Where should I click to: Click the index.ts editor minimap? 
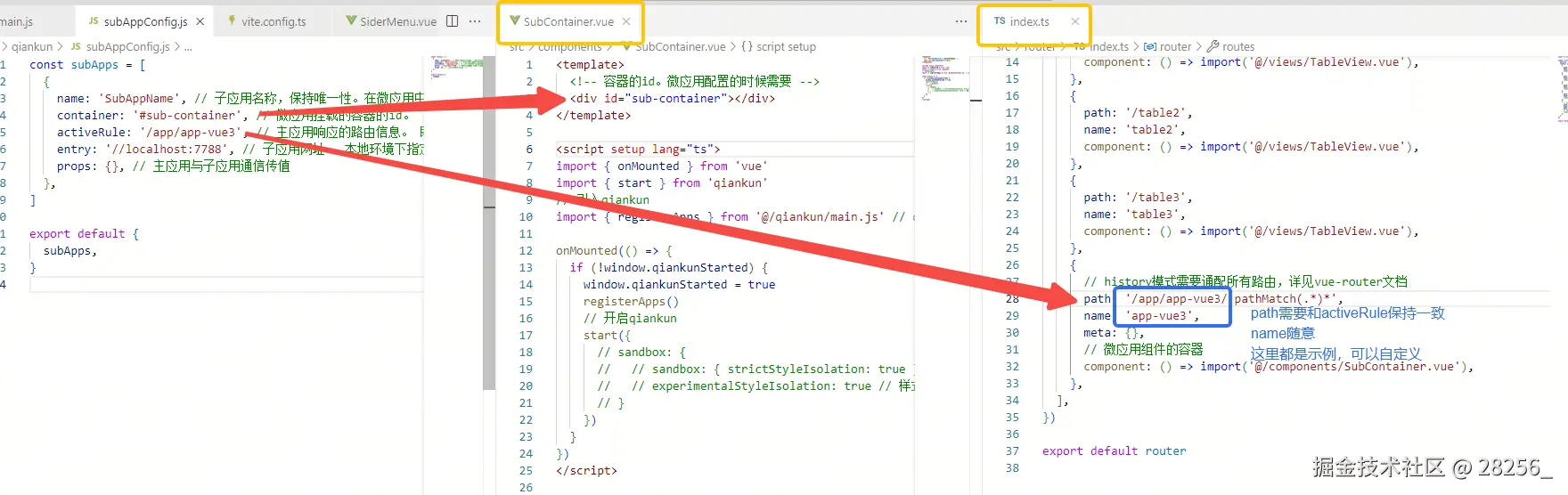pos(1563,88)
